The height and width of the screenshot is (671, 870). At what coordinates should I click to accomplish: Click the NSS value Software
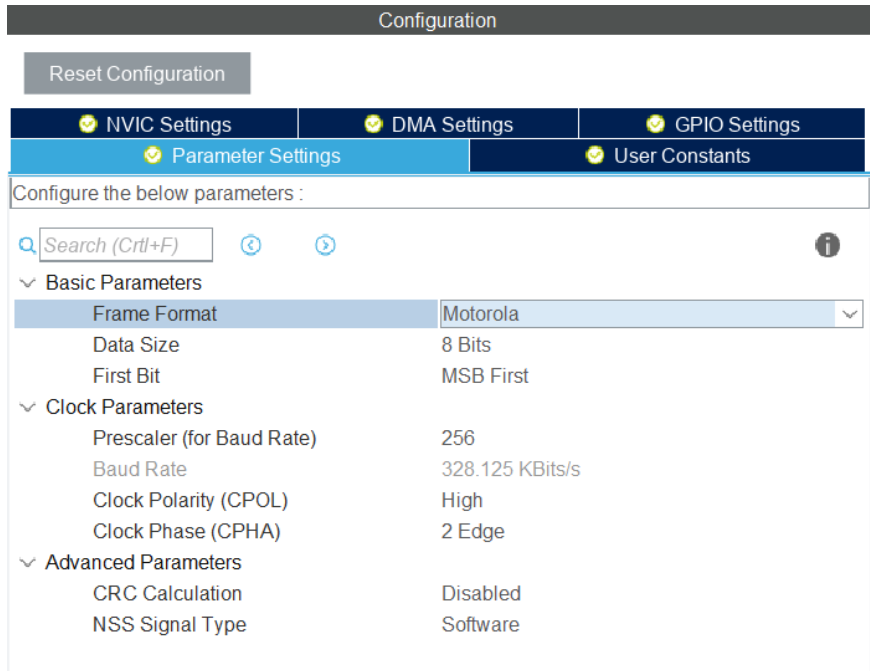pyautogui.click(x=480, y=625)
